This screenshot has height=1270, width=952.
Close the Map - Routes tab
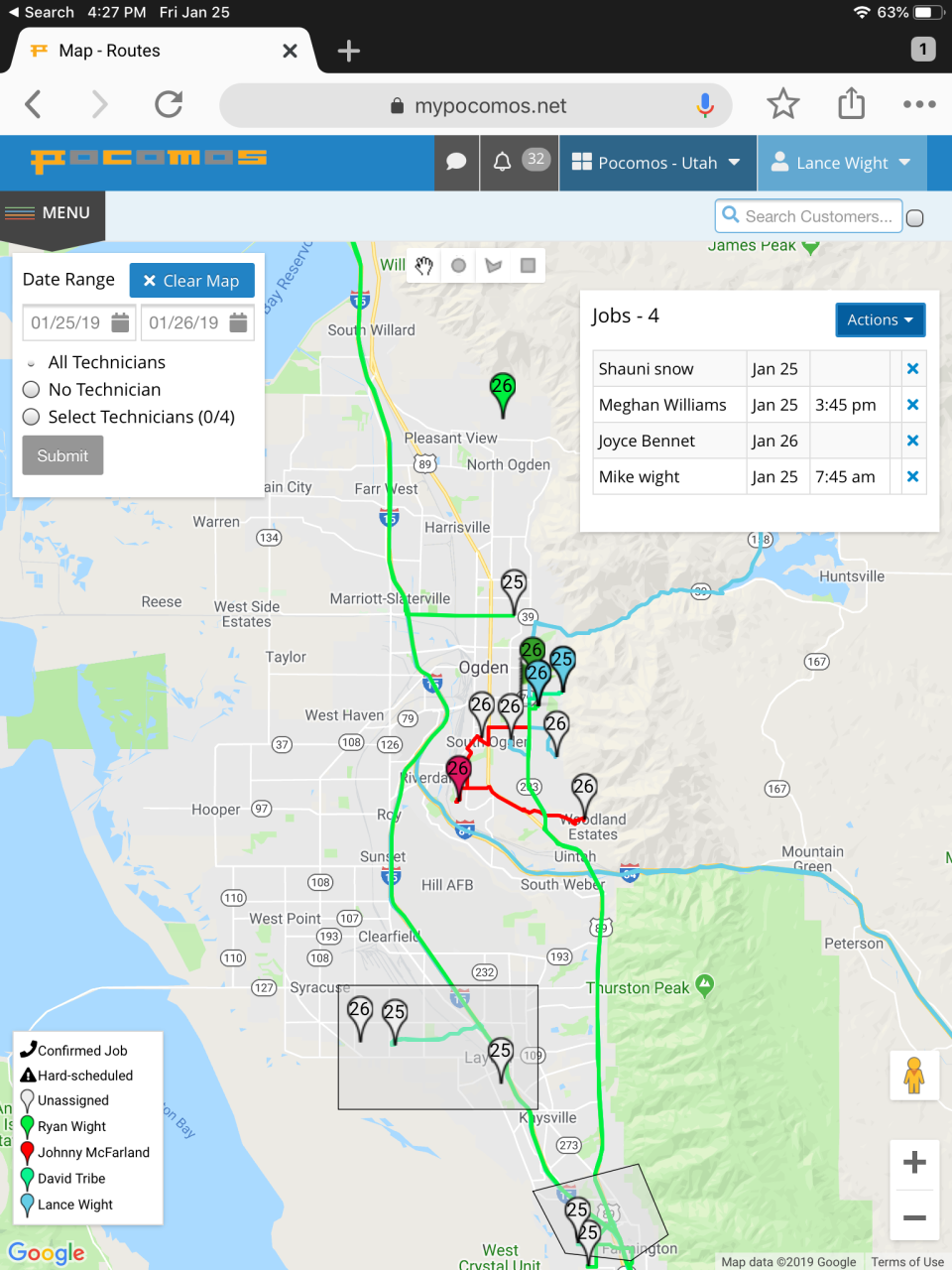pos(290,51)
